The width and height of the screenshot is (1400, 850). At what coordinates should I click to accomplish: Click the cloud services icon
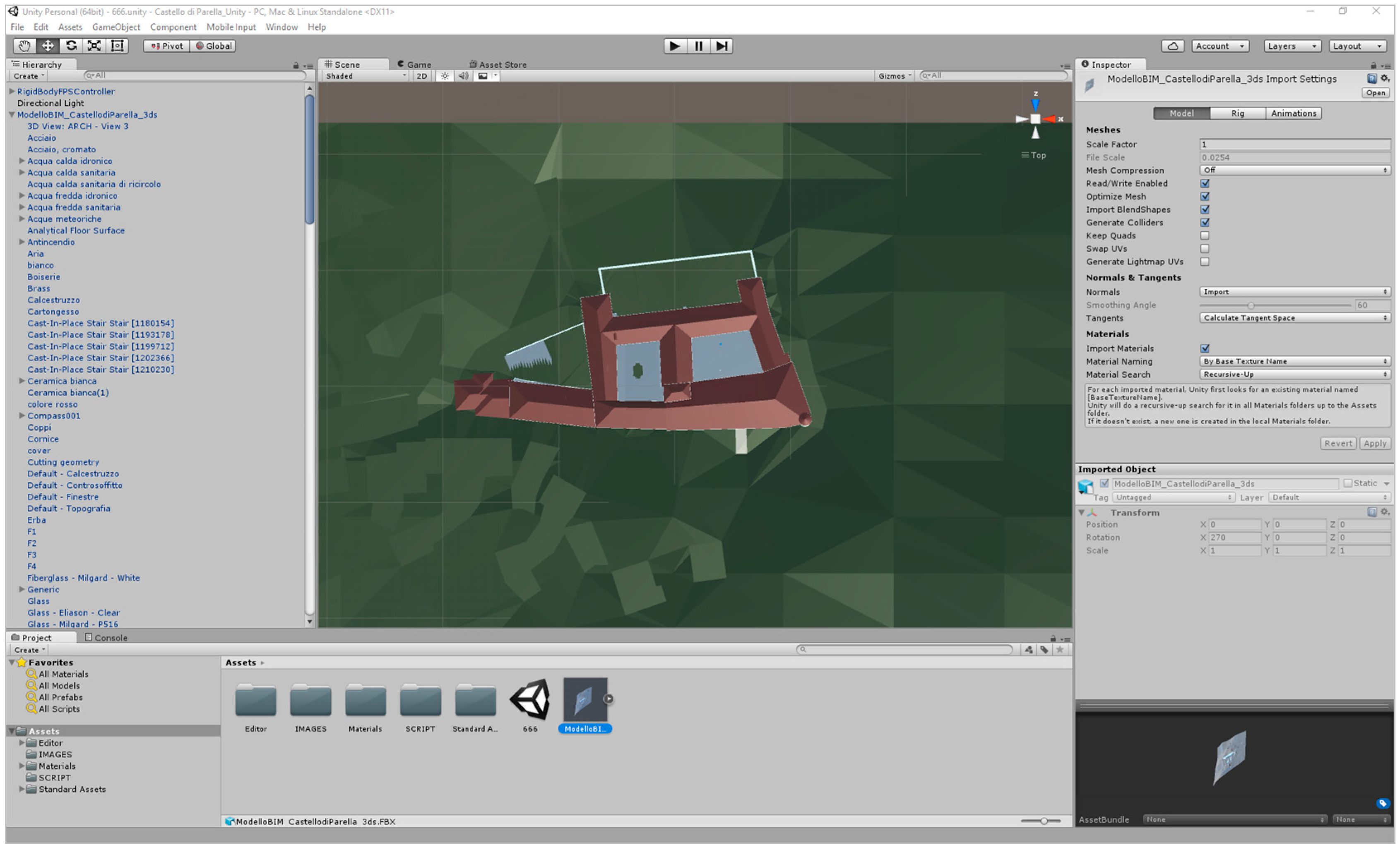point(1172,46)
